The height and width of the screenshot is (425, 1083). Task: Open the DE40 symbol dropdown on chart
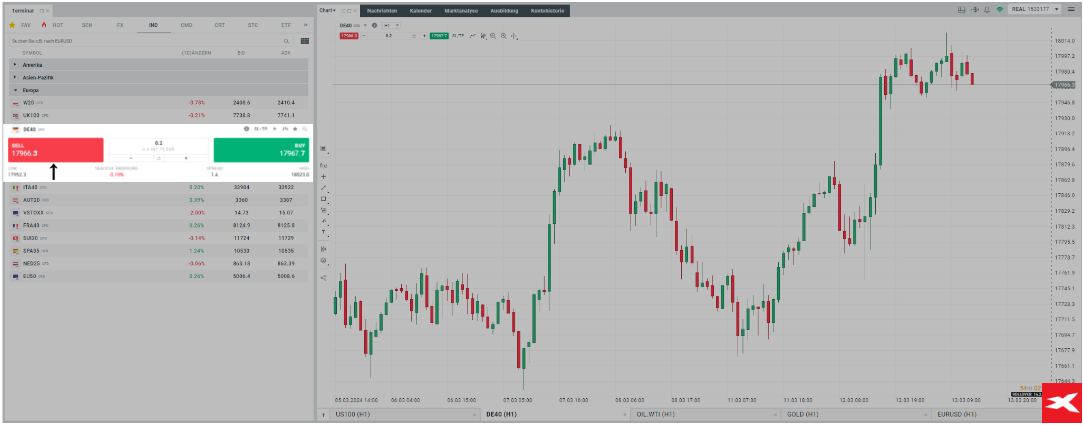click(365, 26)
